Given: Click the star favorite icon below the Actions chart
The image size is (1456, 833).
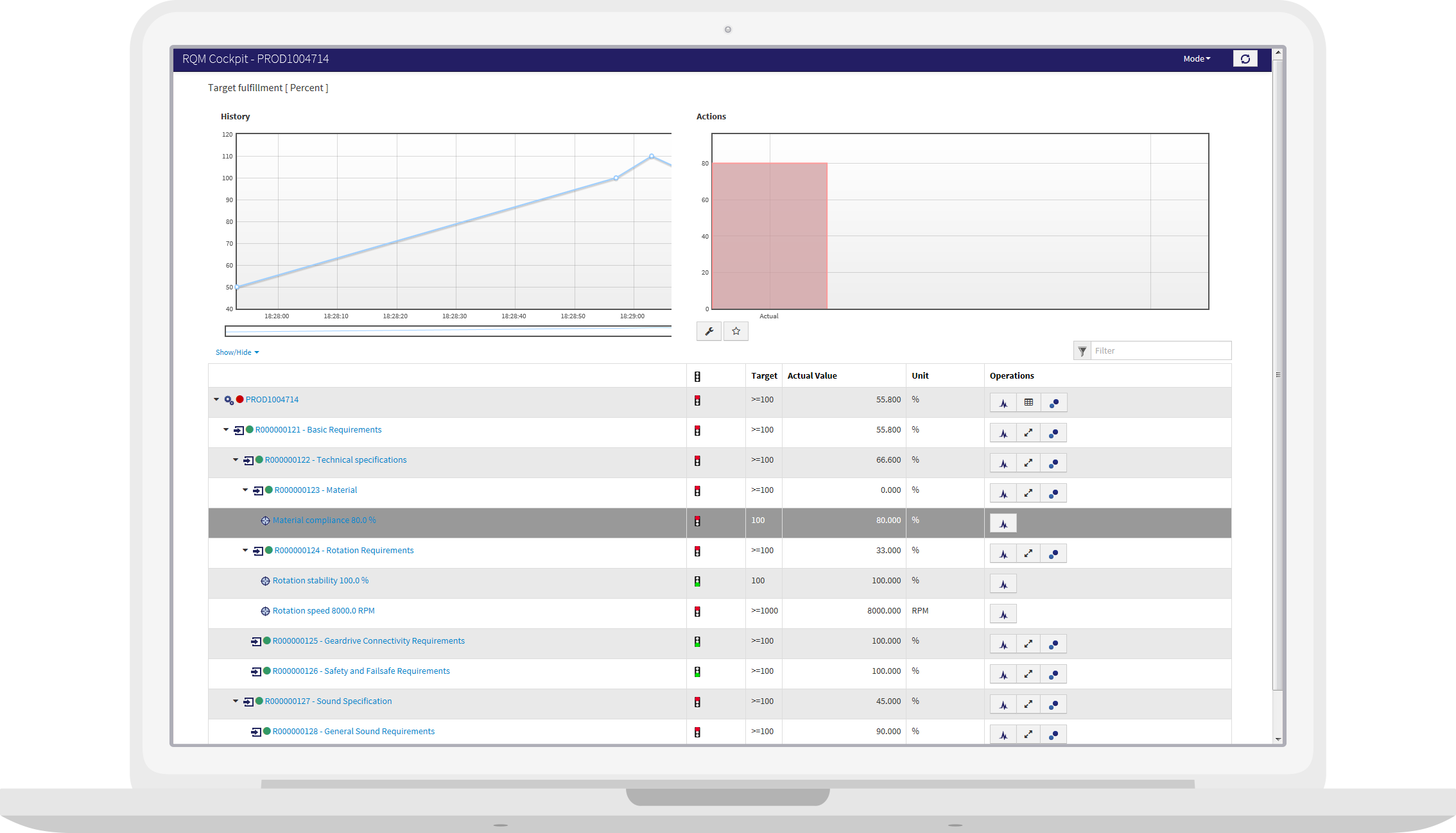Looking at the screenshot, I should (x=736, y=331).
